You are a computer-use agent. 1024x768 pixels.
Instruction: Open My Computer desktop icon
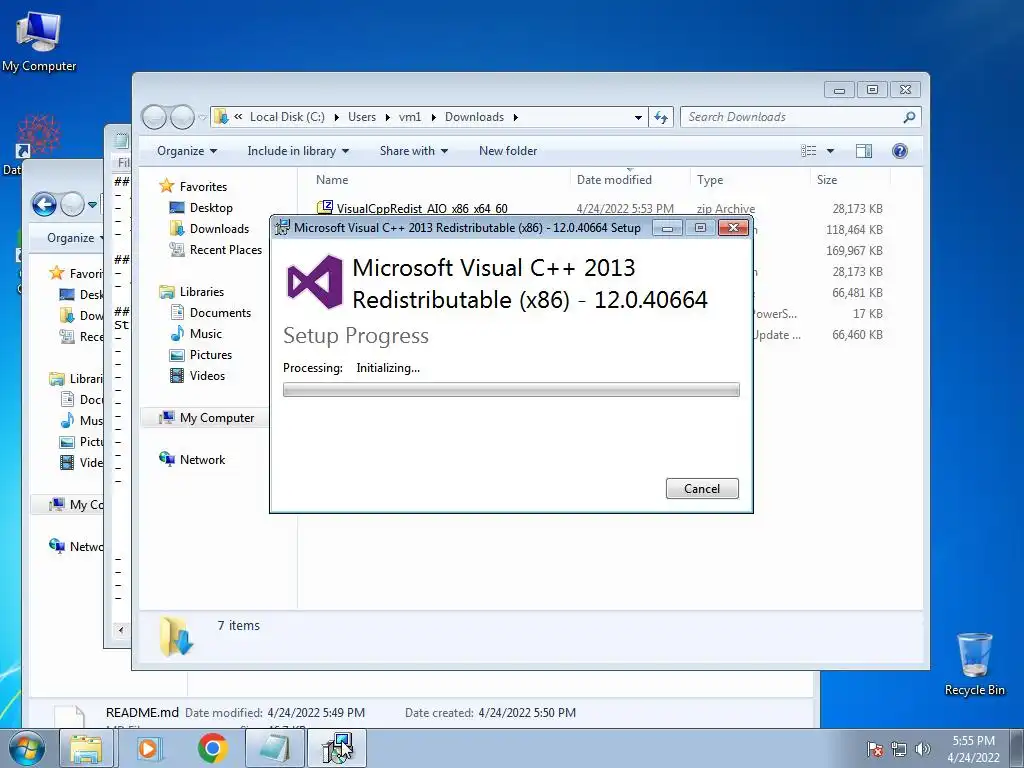tap(39, 40)
